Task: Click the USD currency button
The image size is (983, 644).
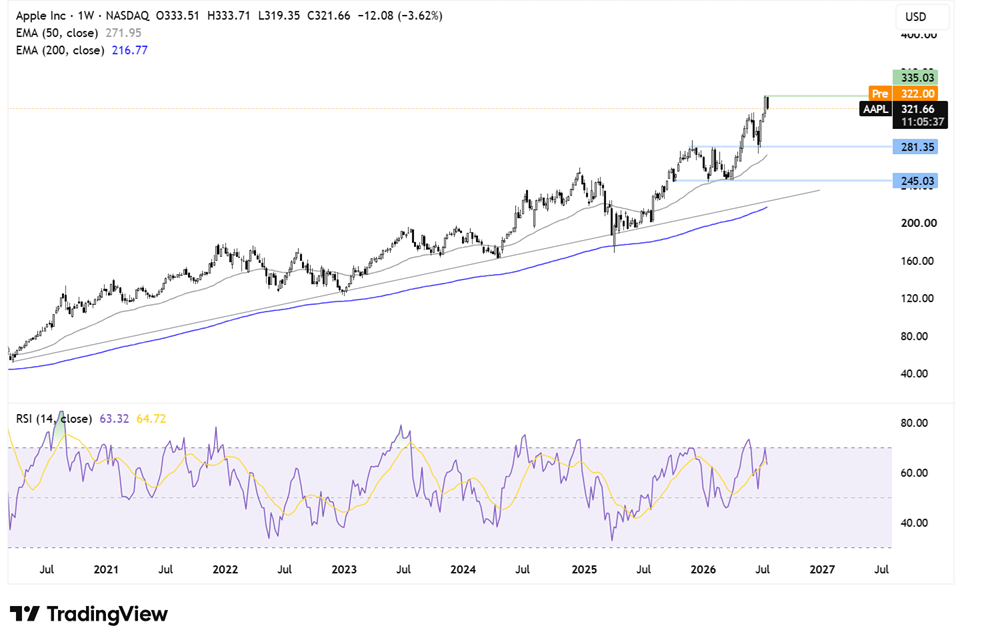Action: pyautogui.click(x=922, y=17)
